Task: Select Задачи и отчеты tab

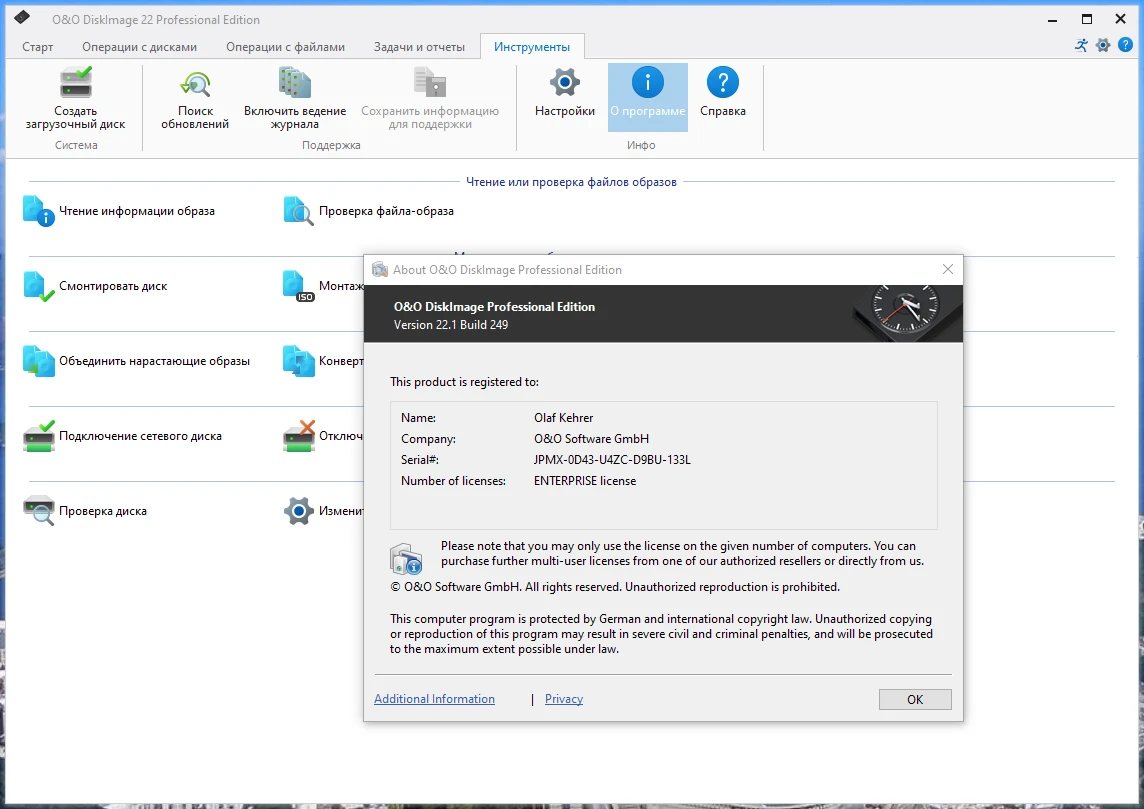Action: pyautogui.click(x=419, y=47)
